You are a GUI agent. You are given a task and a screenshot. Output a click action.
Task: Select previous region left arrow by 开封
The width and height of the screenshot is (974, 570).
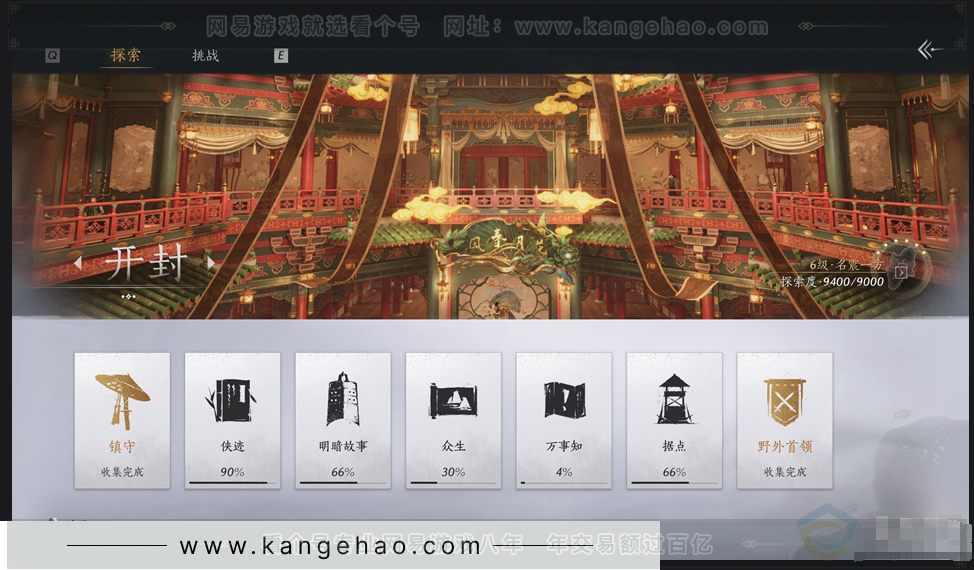click(78, 263)
